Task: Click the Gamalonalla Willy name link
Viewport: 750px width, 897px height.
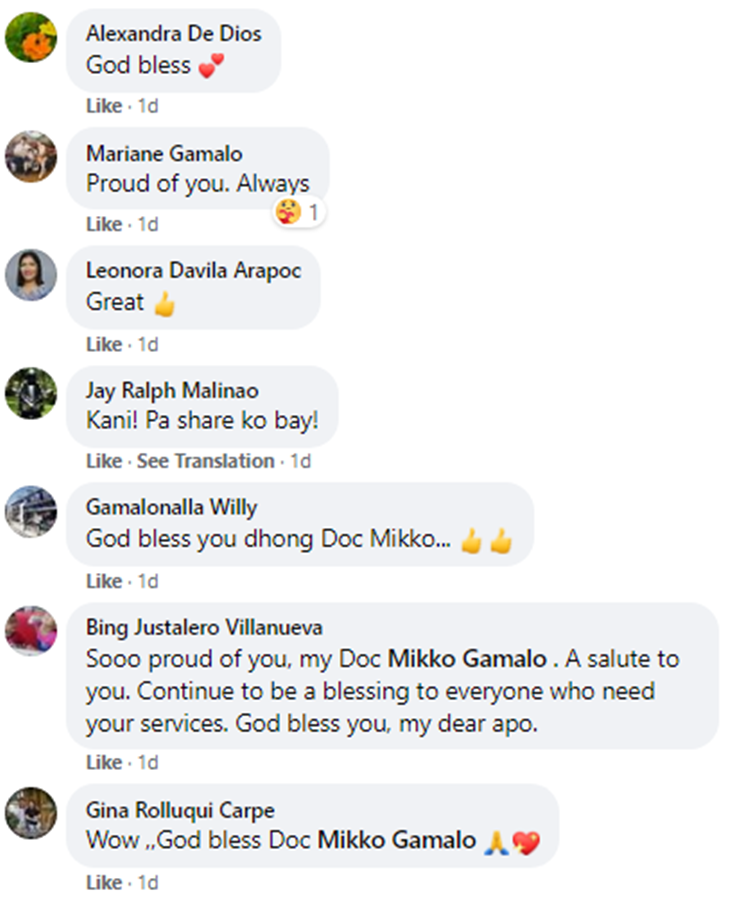Action: click(x=171, y=508)
